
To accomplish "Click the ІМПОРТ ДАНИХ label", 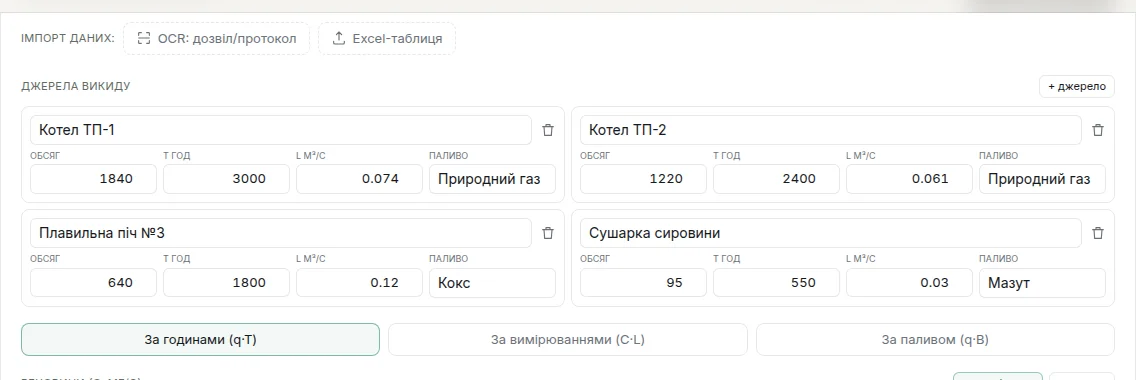I will coord(68,38).
